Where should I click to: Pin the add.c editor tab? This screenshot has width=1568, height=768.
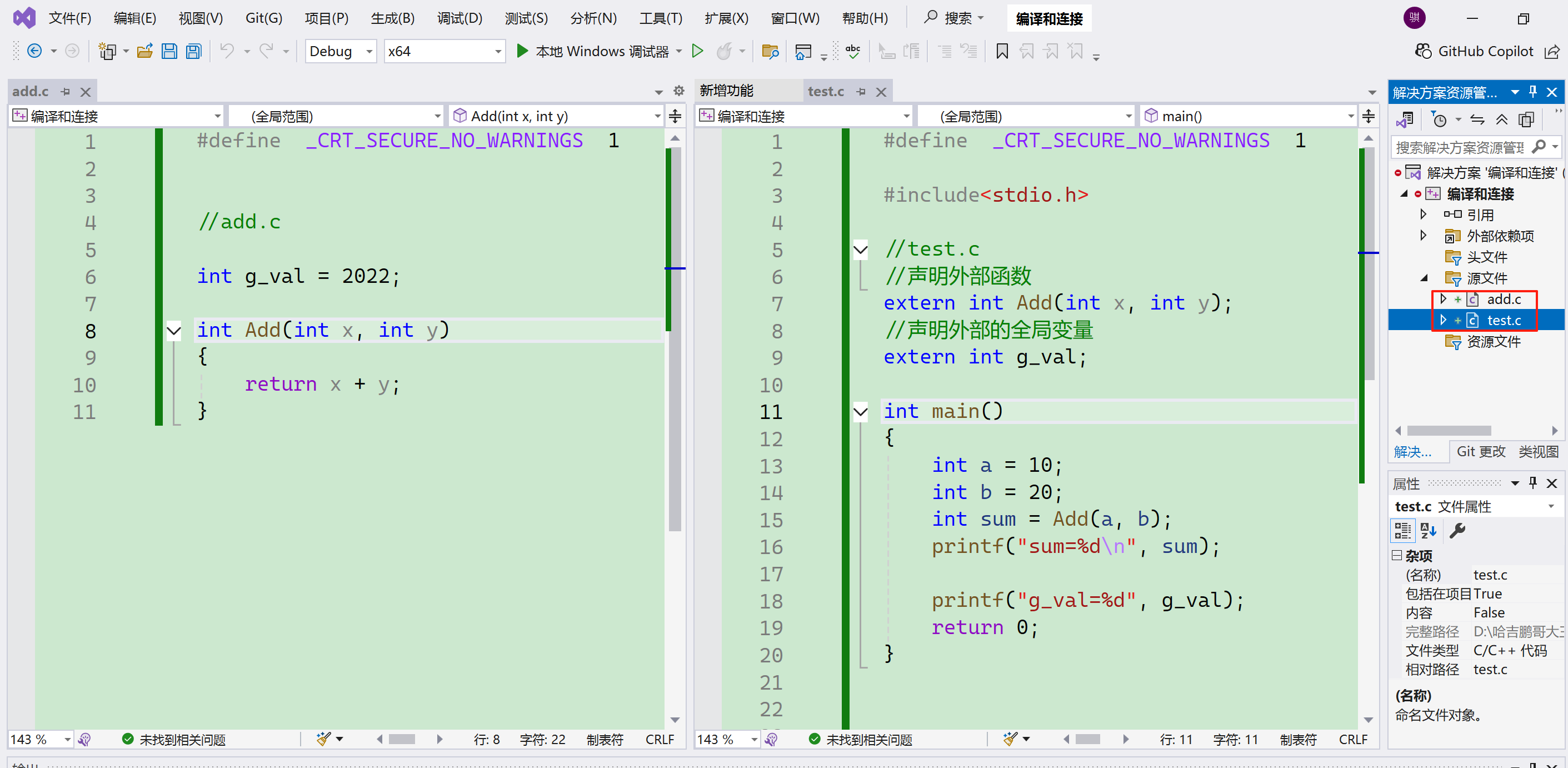[x=66, y=92]
